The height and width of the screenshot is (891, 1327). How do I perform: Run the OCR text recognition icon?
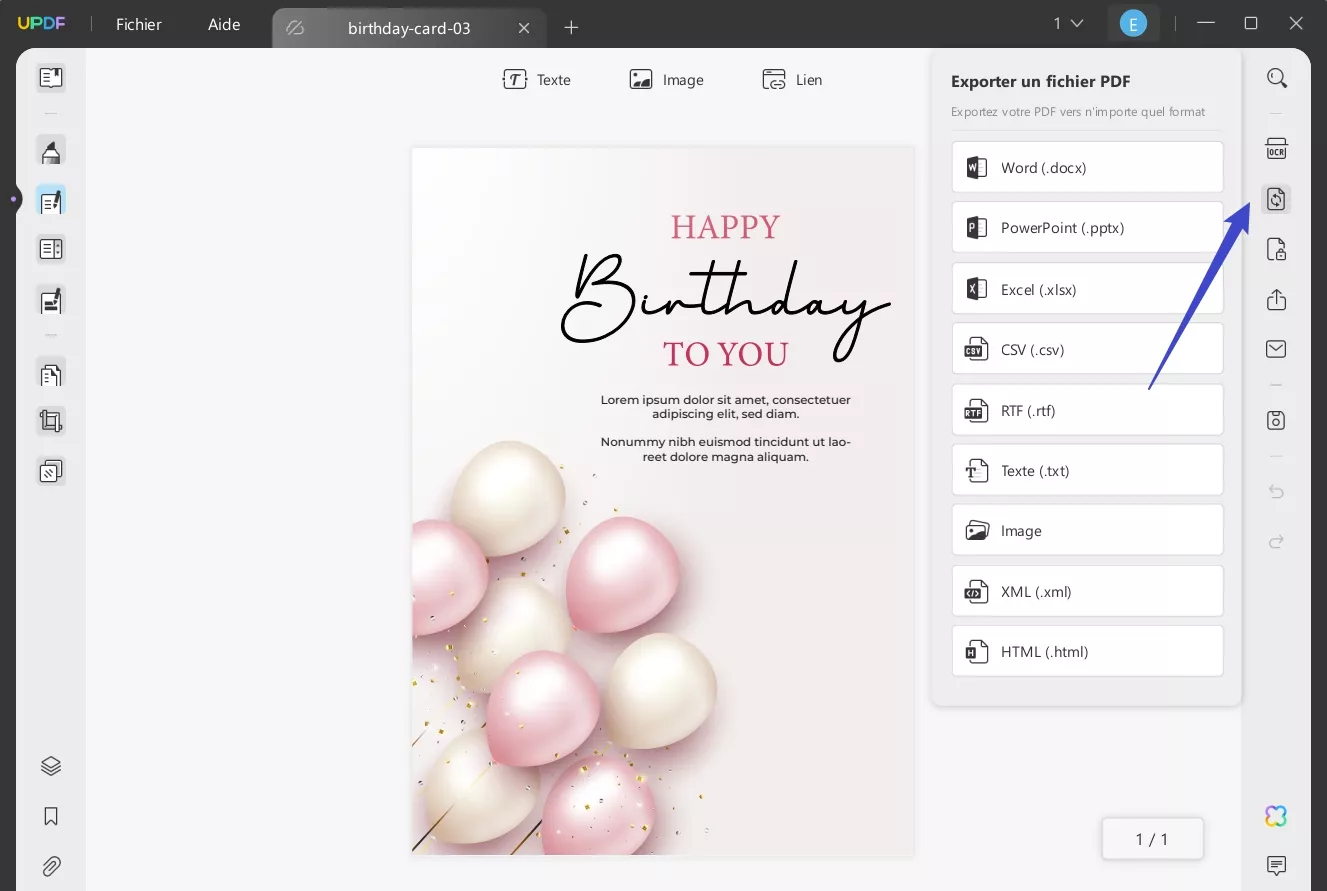(x=1276, y=149)
